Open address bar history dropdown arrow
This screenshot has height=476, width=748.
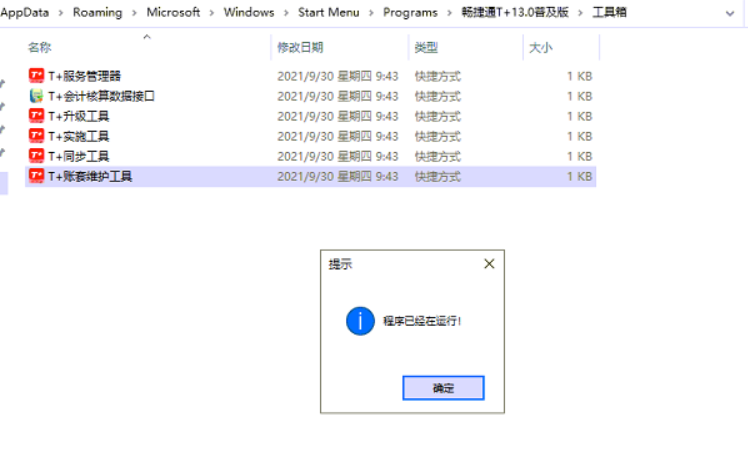730,13
